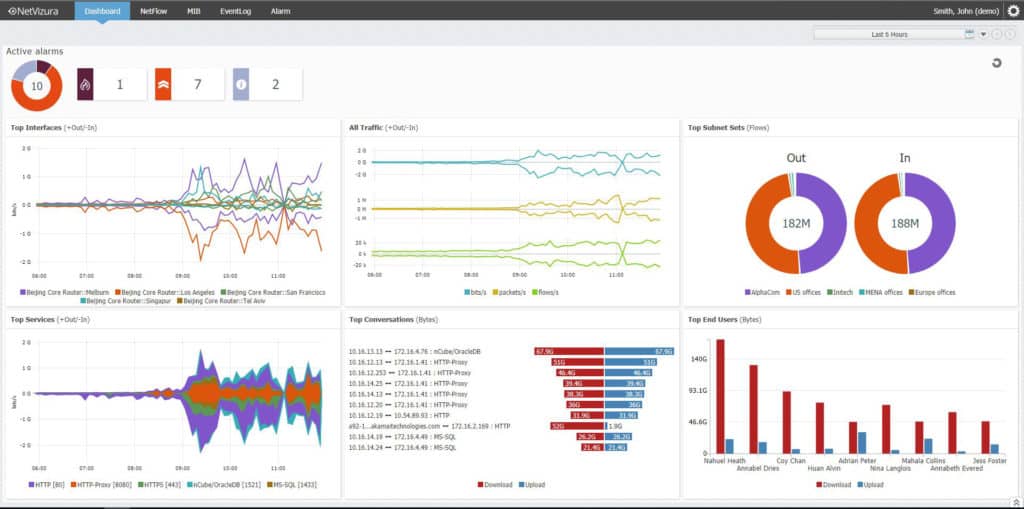Toggle the Europe offices legend entry
This screenshot has height=509, width=1024.
932,293
